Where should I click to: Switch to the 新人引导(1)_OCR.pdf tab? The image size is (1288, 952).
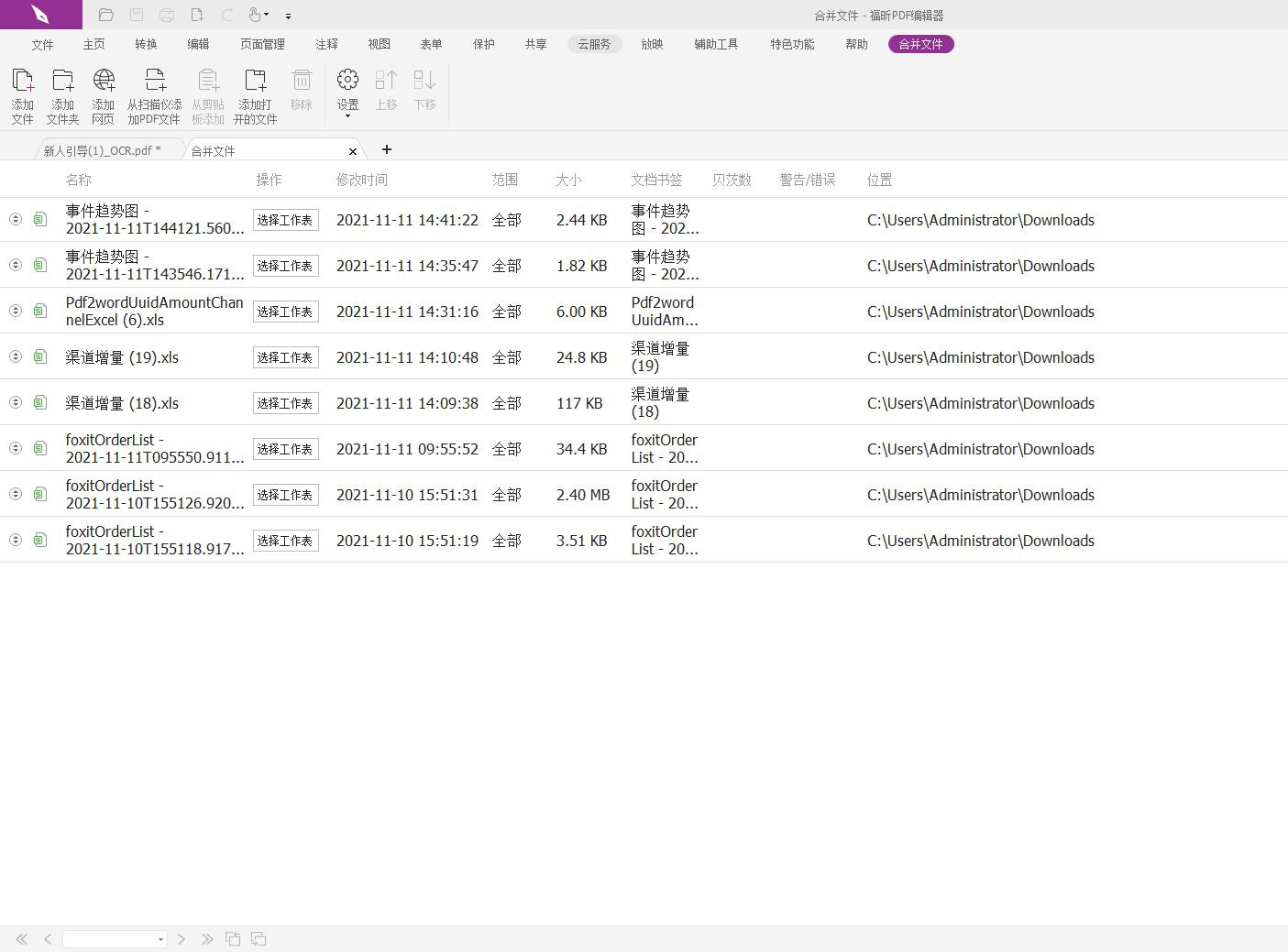click(101, 149)
